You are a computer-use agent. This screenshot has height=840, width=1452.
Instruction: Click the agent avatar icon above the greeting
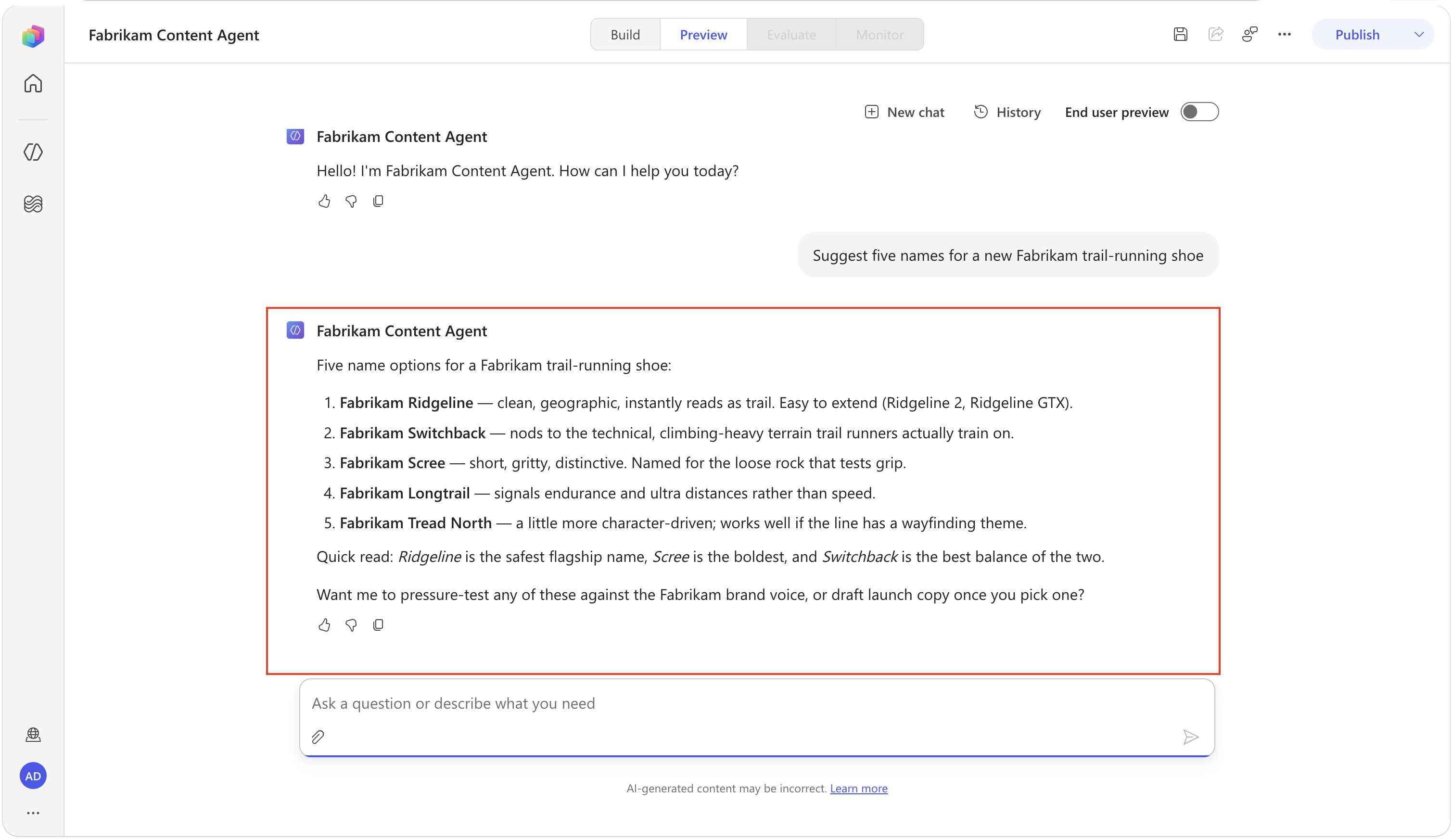pos(295,137)
